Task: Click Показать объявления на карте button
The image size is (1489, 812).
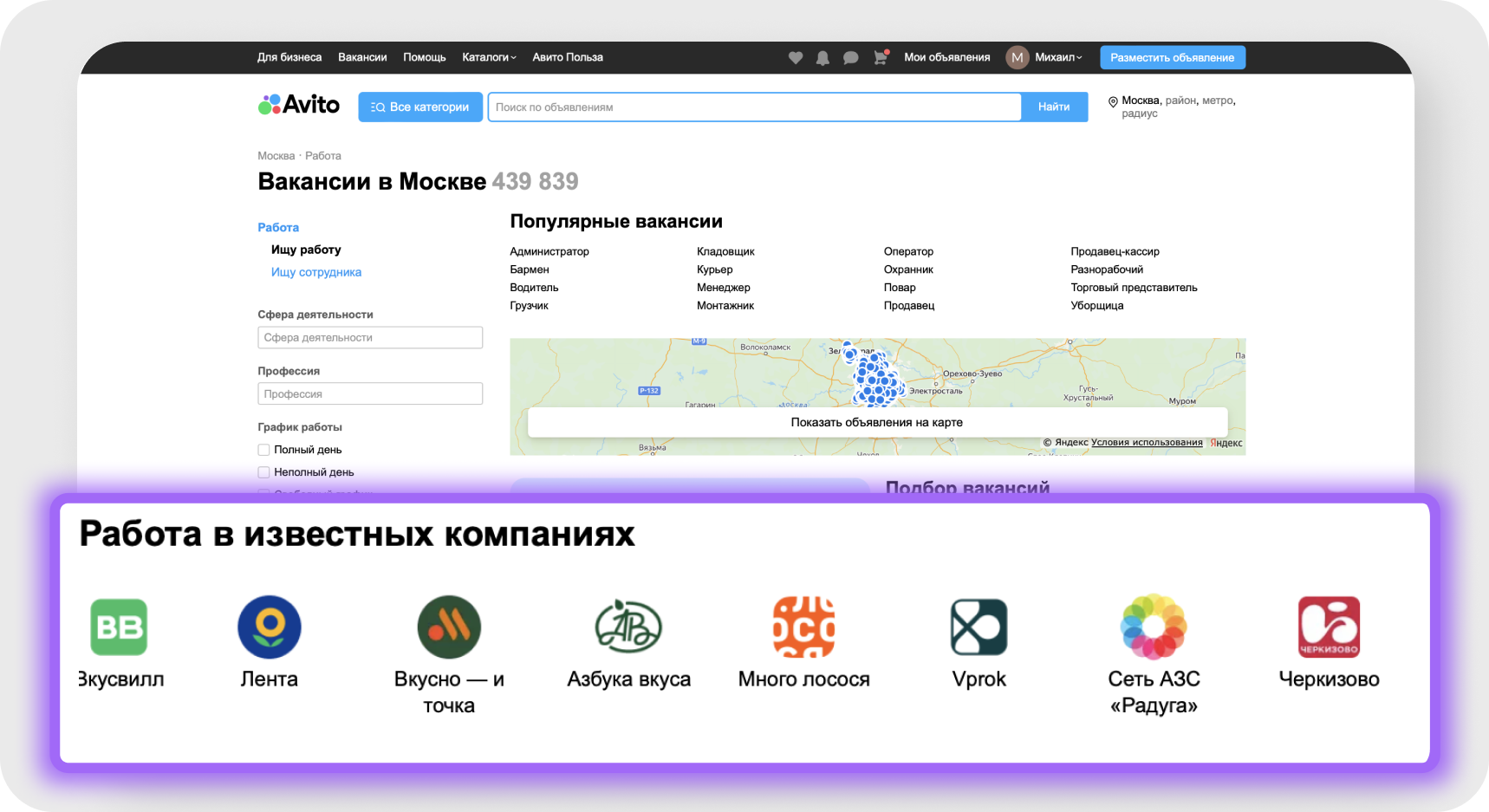Action: pos(877,422)
